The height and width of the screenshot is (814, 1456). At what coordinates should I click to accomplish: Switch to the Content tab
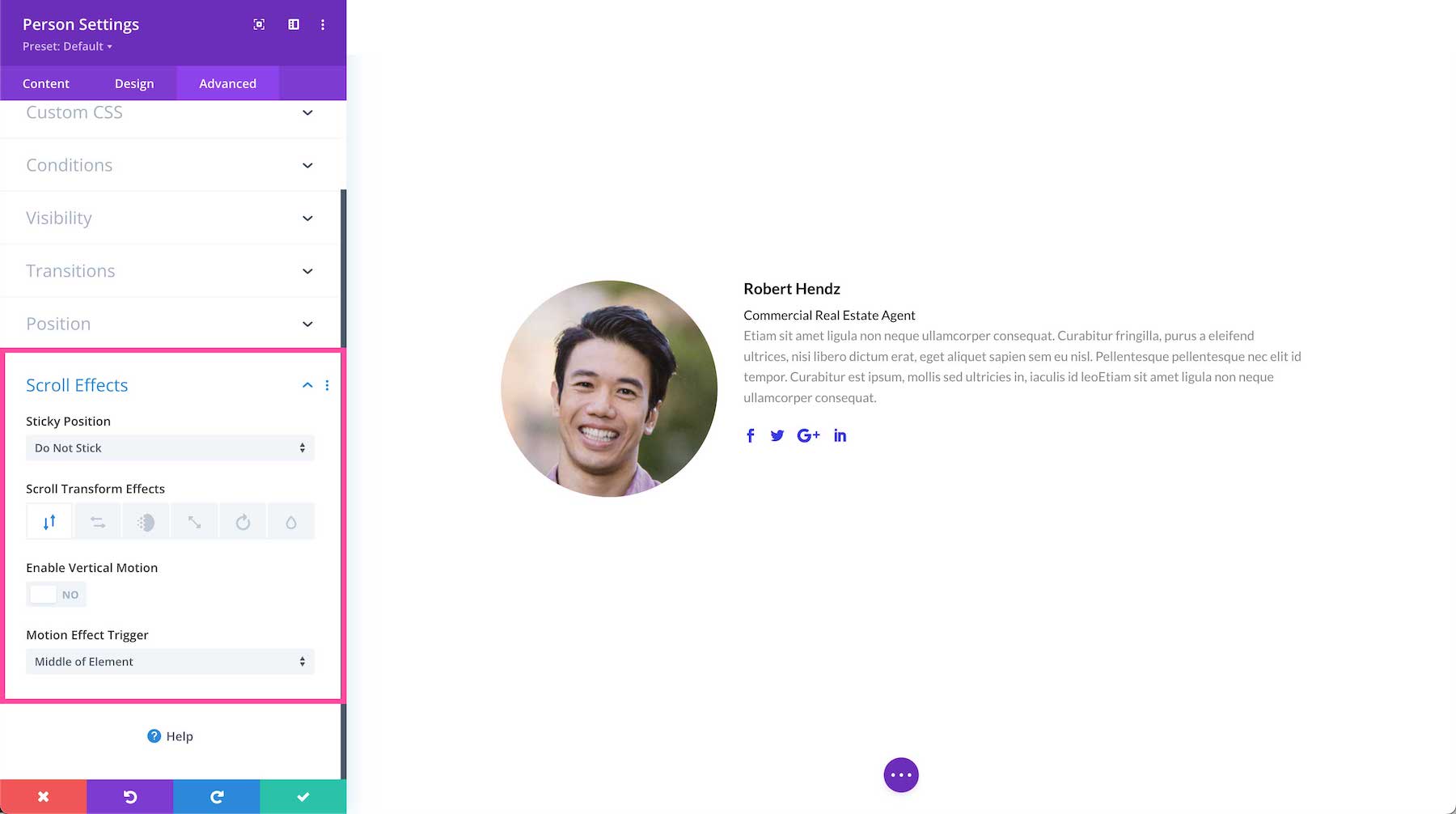pyautogui.click(x=46, y=83)
